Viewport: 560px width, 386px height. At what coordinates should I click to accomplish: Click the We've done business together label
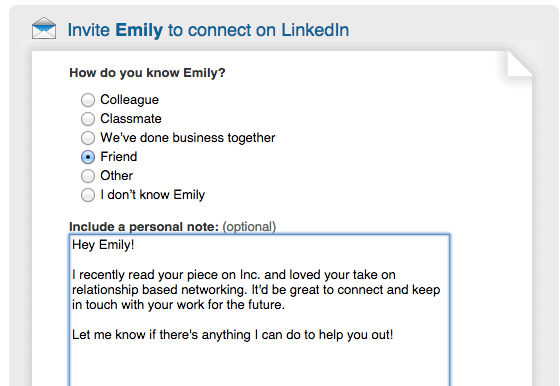coord(188,138)
